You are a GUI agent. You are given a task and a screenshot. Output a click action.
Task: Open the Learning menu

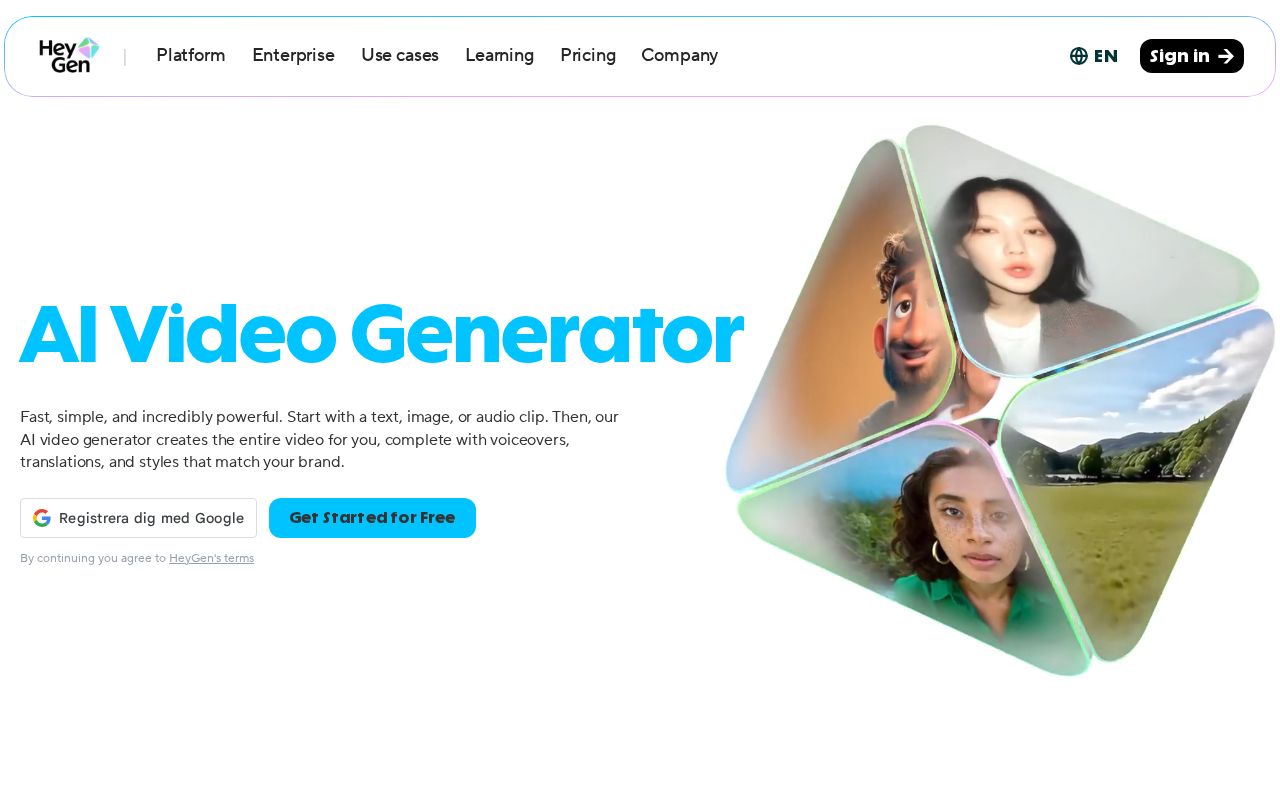499,56
